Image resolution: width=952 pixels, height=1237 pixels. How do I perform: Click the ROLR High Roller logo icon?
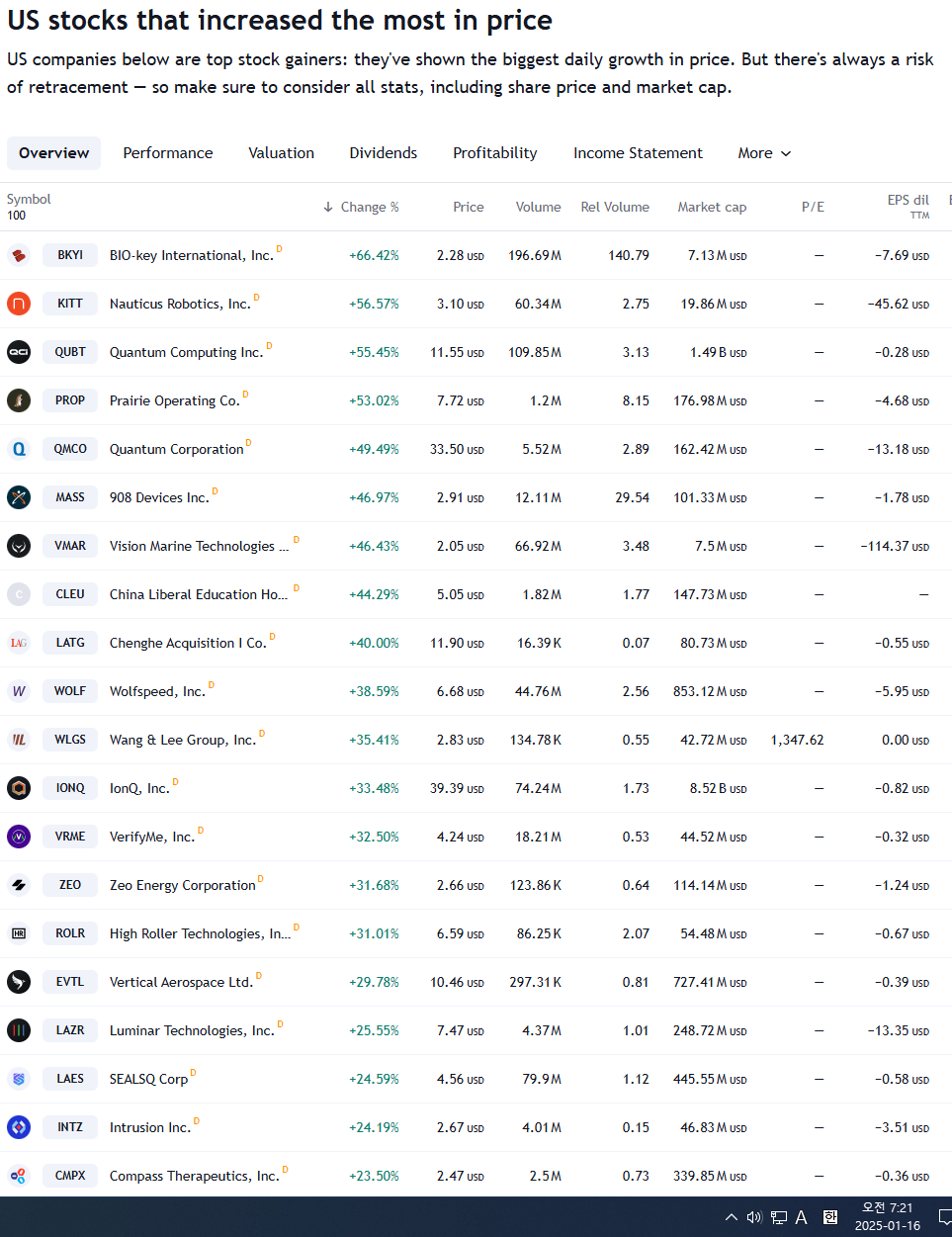tap(19, 933)
